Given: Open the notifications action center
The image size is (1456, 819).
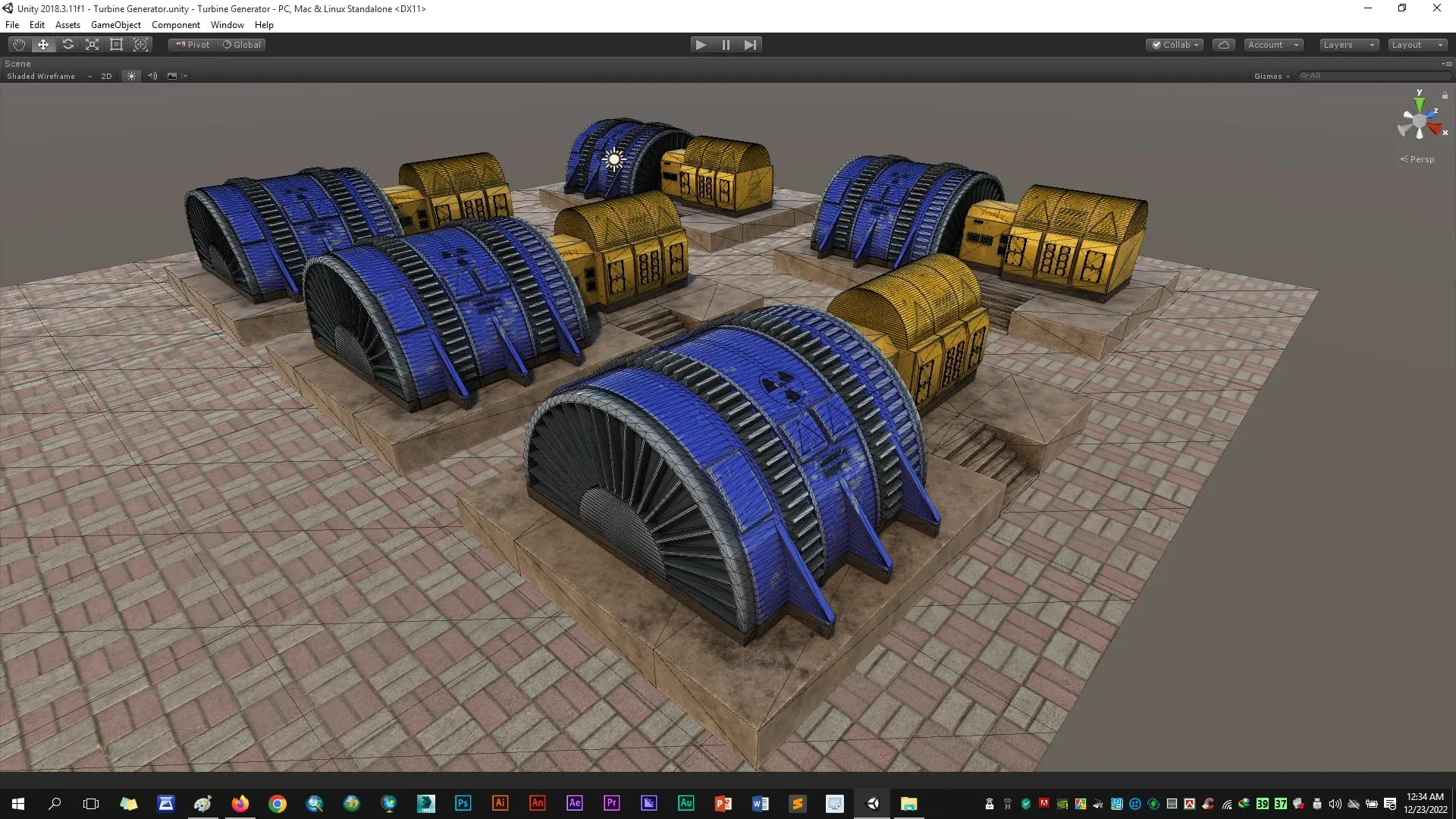Looking at the screenshot, I should 1389,804.
